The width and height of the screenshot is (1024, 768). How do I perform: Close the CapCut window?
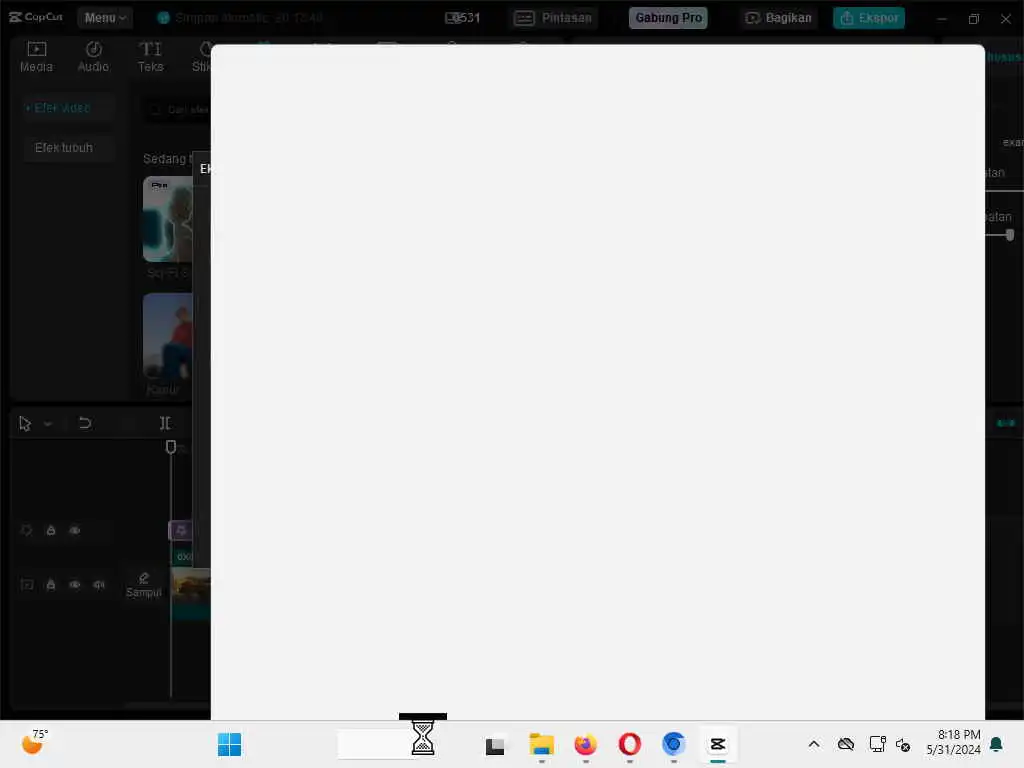click(x=1006, y=18)
